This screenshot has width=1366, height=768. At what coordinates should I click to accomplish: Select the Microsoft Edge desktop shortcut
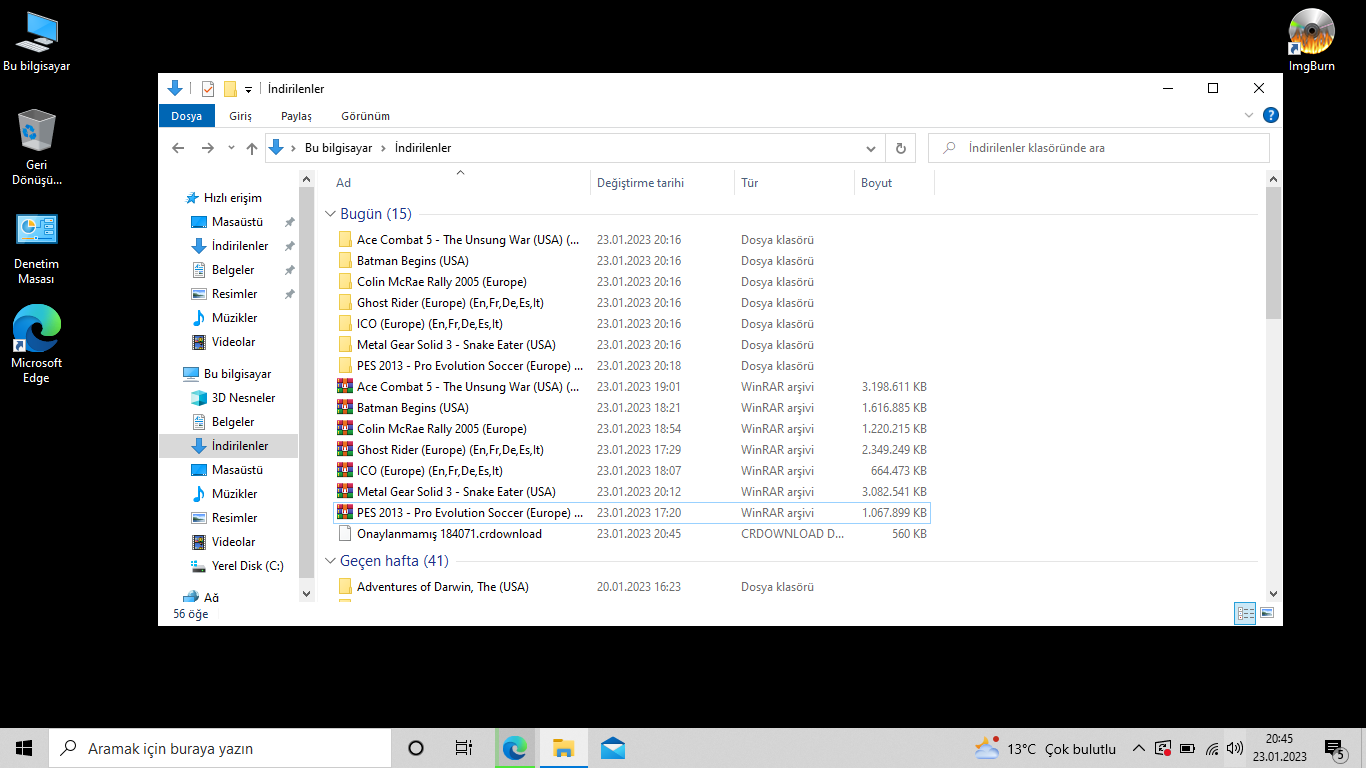37,345
